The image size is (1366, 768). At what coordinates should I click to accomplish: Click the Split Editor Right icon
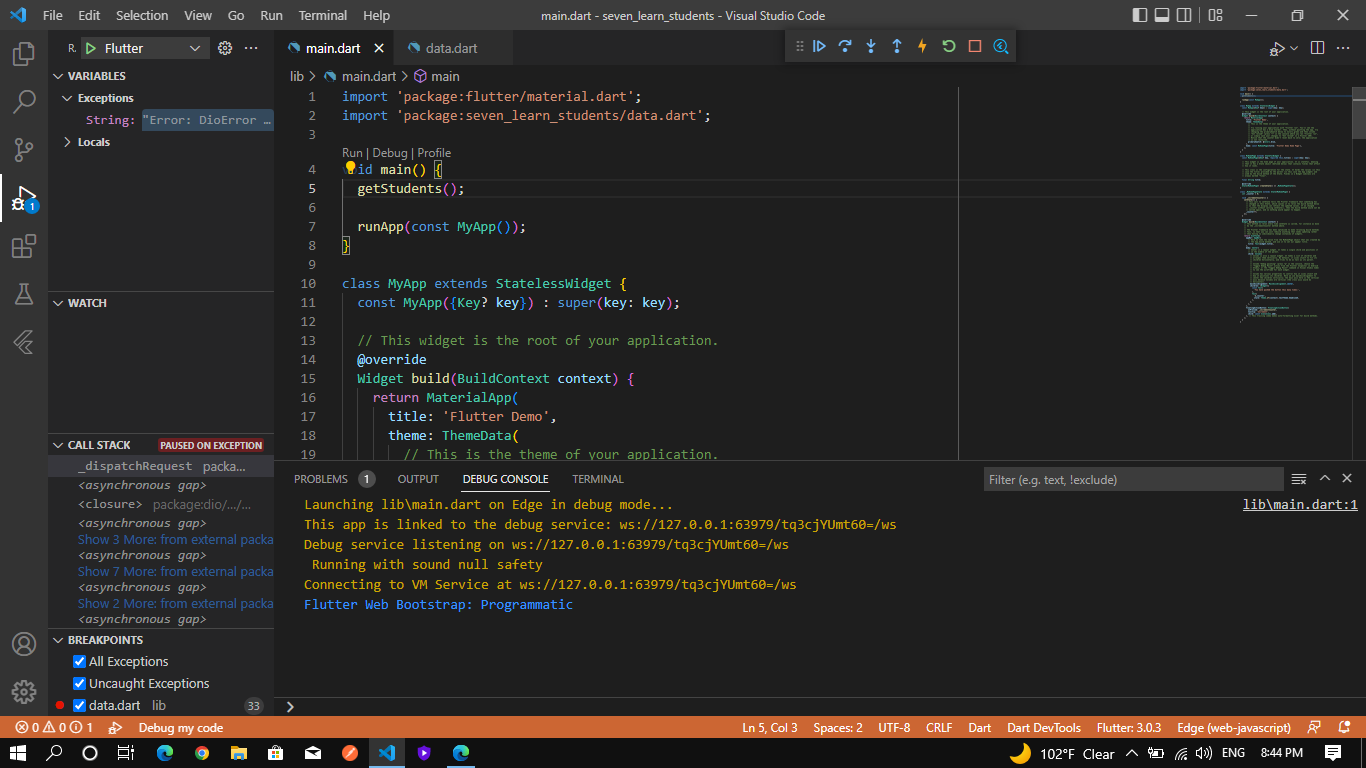[1317, 48]
